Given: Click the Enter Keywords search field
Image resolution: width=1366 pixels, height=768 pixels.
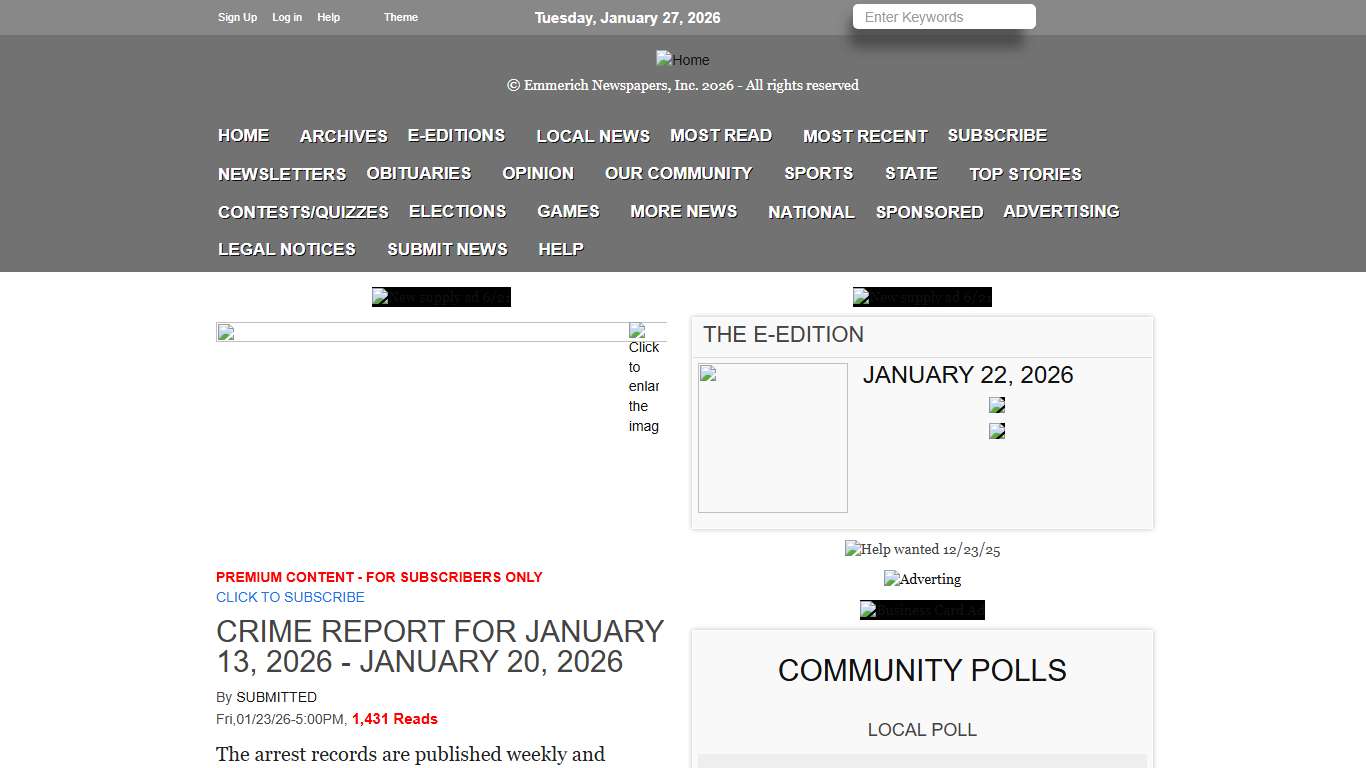Looking at the screenshot, I should pos(942,16).
